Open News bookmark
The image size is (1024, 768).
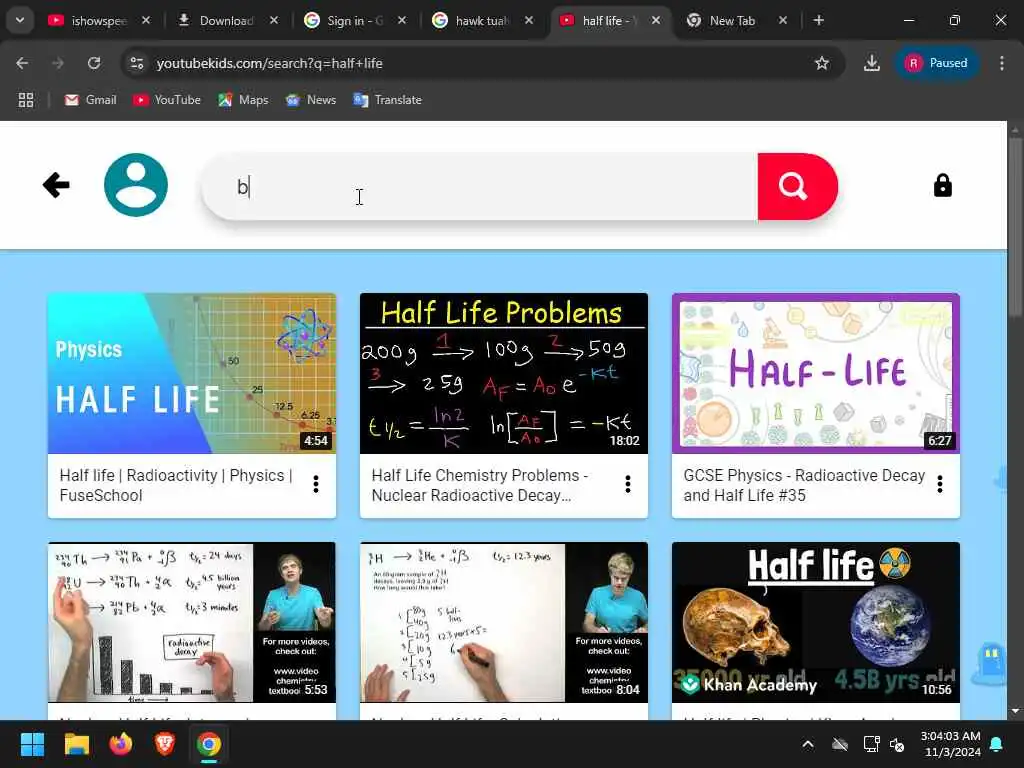click(x=311, y=100)
